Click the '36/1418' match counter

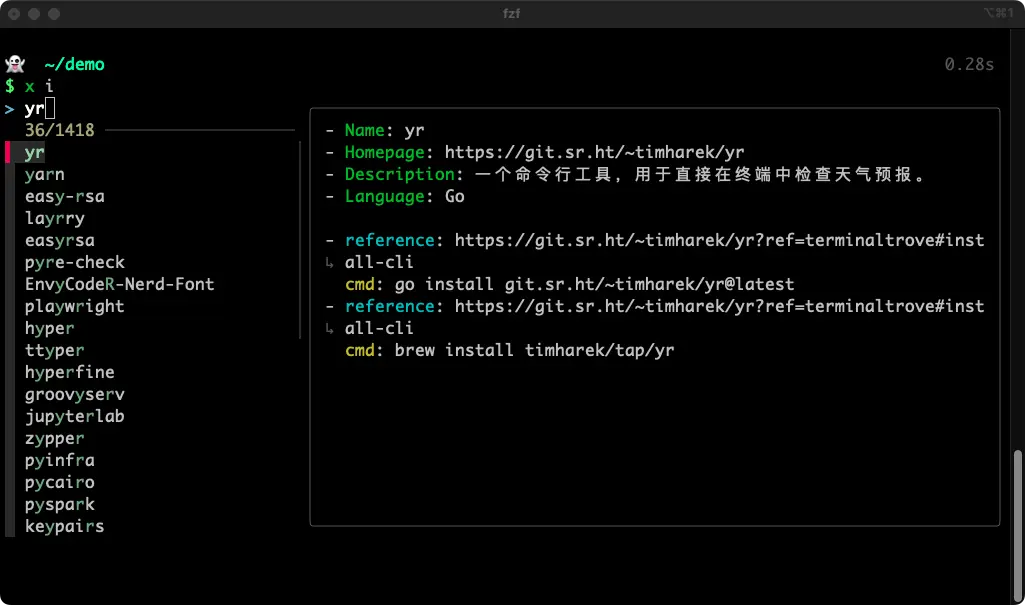(59, 130)
